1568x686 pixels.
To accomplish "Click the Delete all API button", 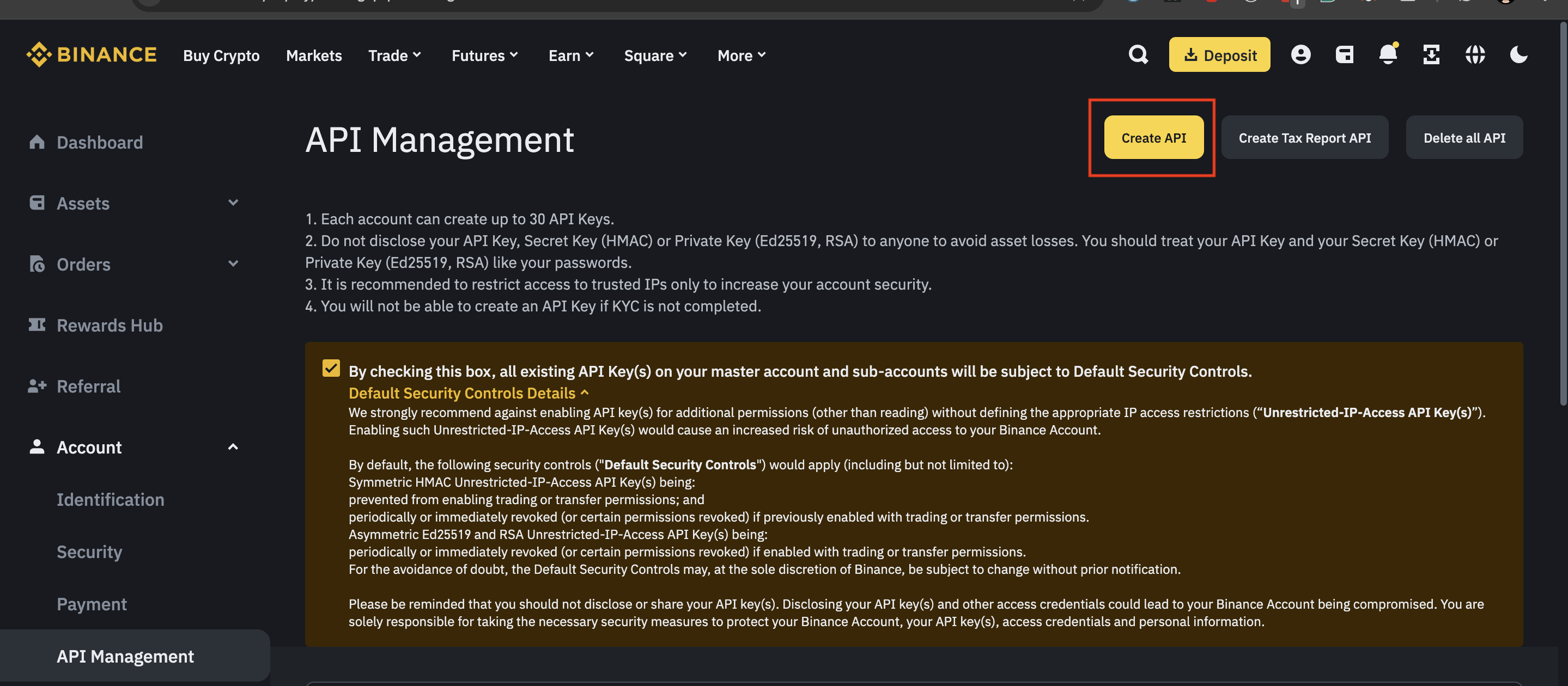I will click(1464, 137).
